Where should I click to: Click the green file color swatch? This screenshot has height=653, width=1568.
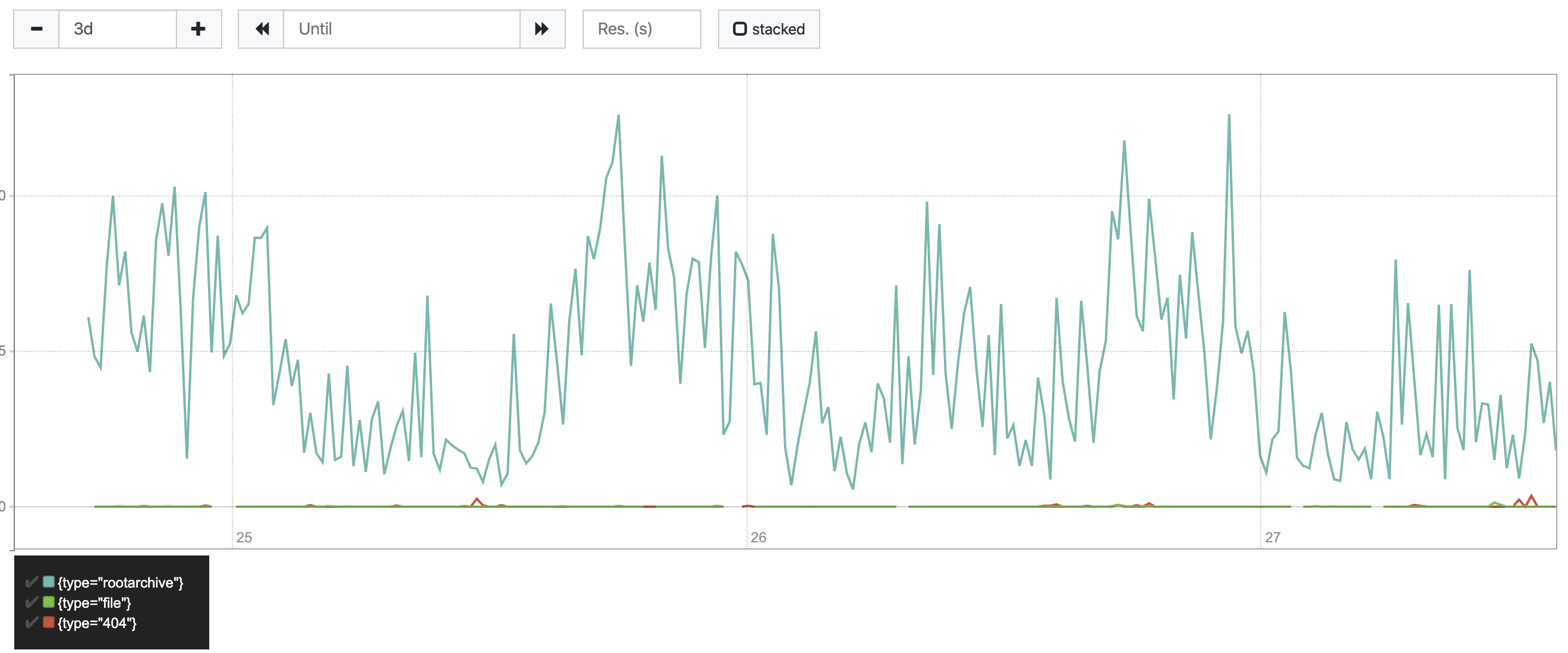click(49, 602)
